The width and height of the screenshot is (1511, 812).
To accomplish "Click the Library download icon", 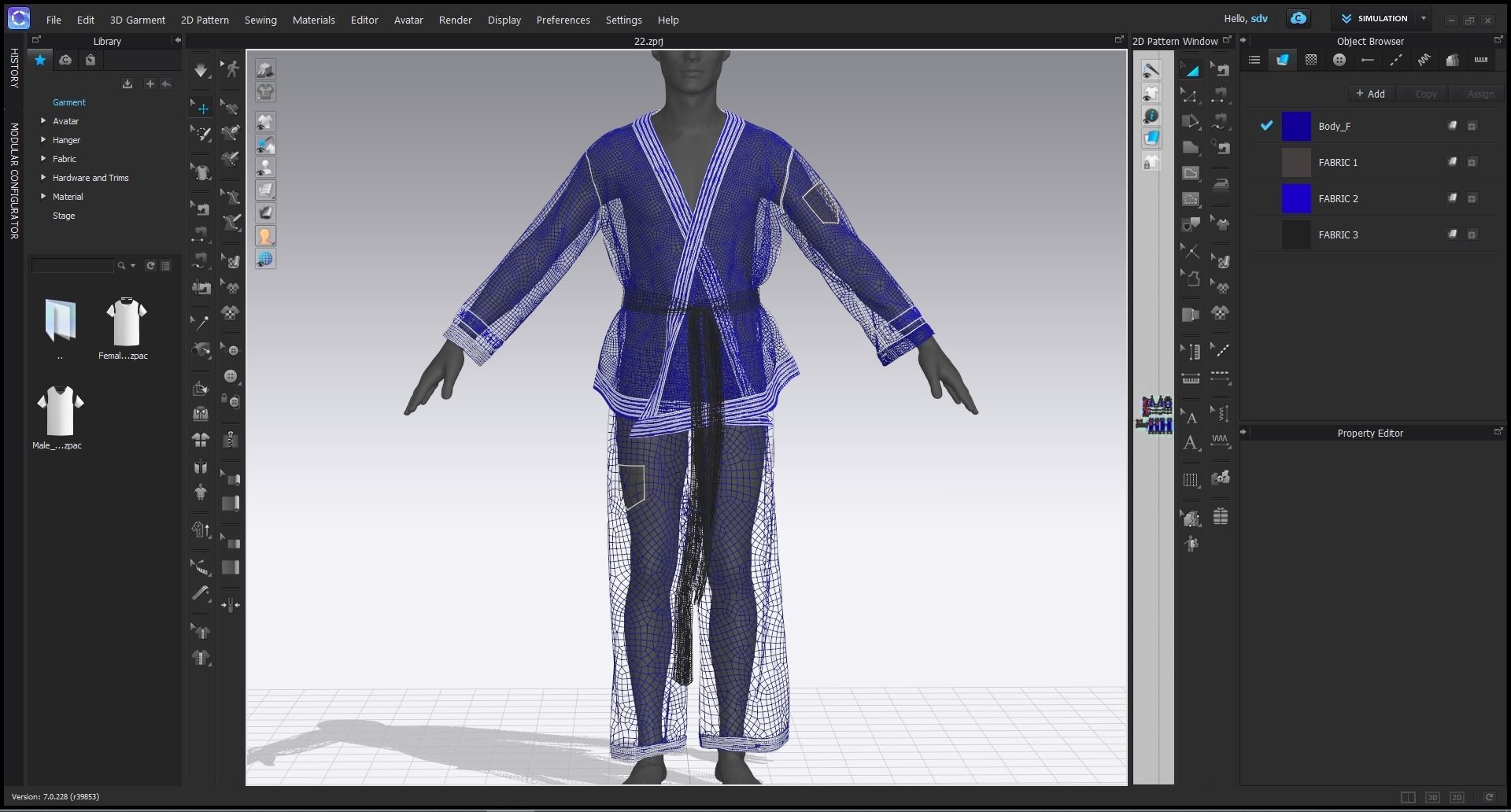I will tap(127, 84).
